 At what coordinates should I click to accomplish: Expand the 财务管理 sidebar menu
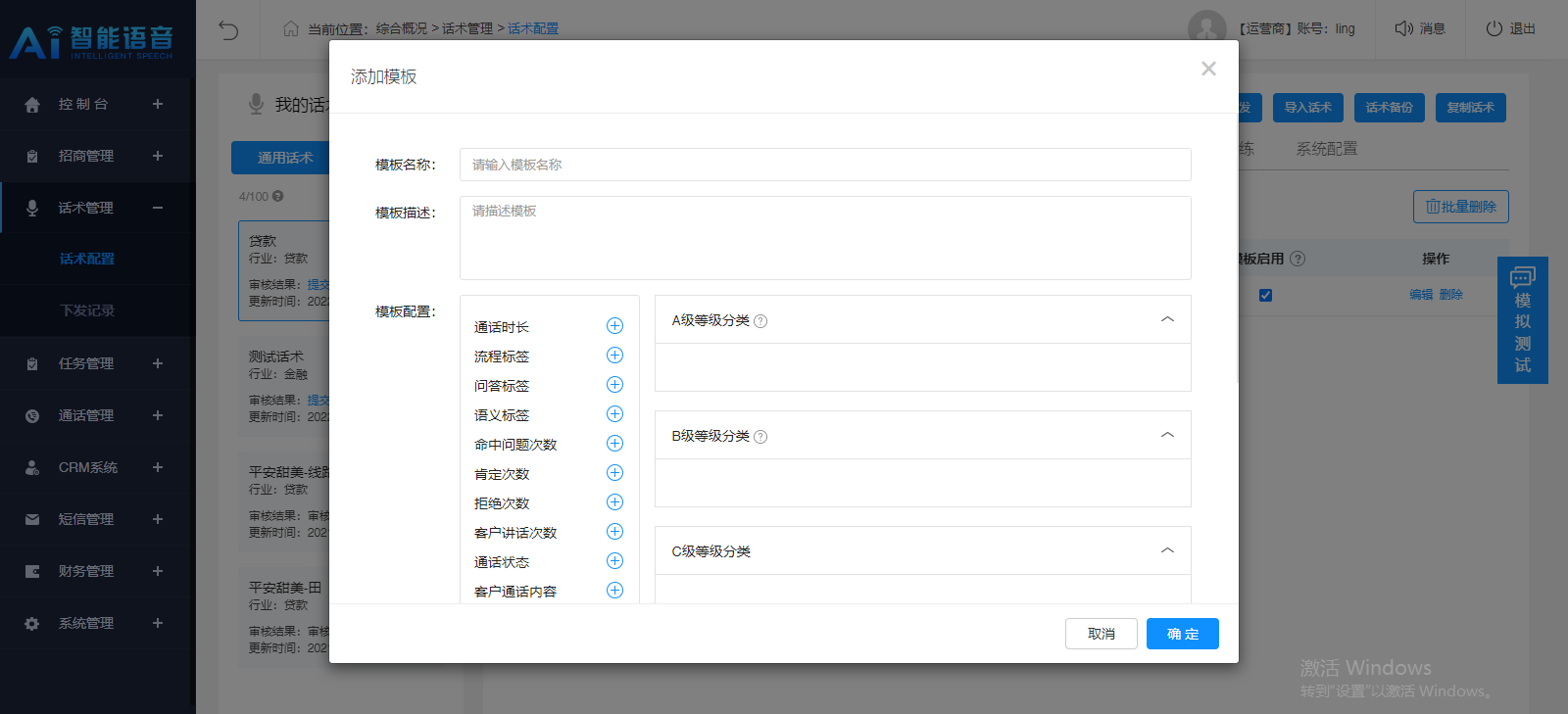[158, 571]
